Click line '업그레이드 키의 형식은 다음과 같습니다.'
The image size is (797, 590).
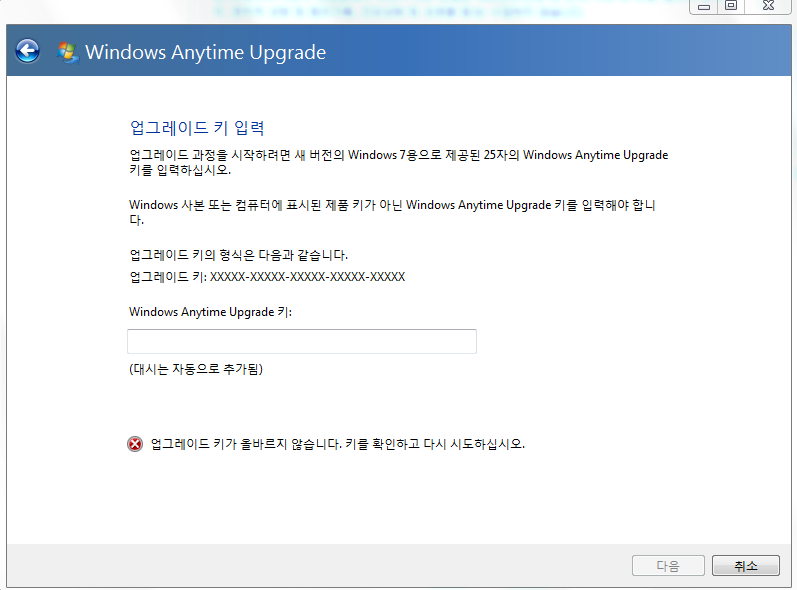[x=238, y=255]
